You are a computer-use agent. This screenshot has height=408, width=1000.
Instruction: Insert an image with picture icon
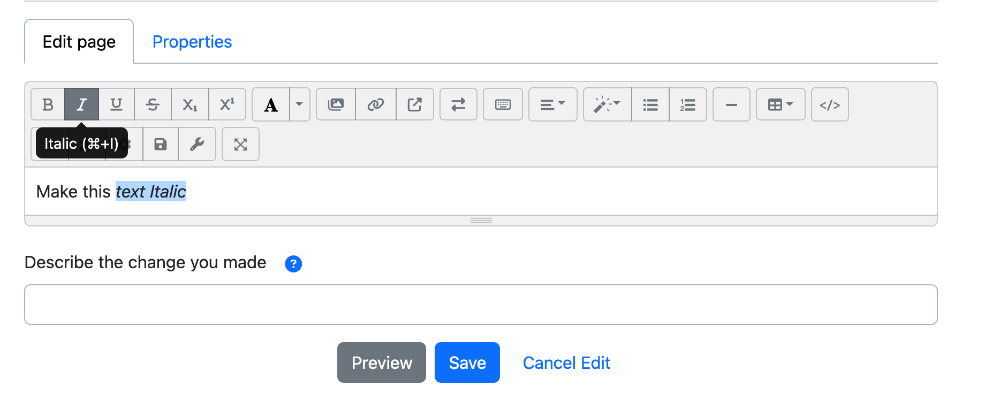pyautogui.click(x=335, y=105)
